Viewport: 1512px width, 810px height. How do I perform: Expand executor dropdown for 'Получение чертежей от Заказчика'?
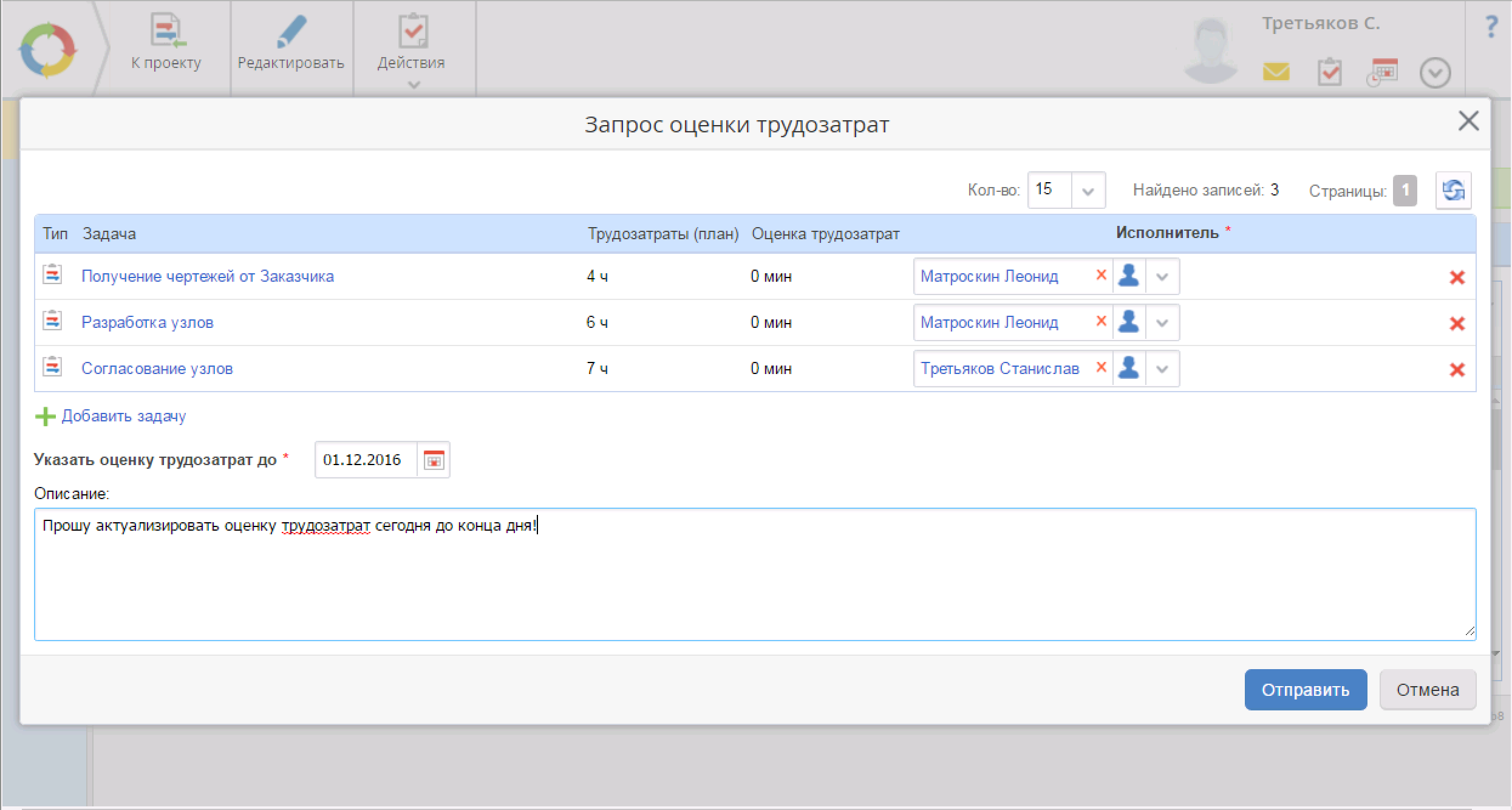1162,277
